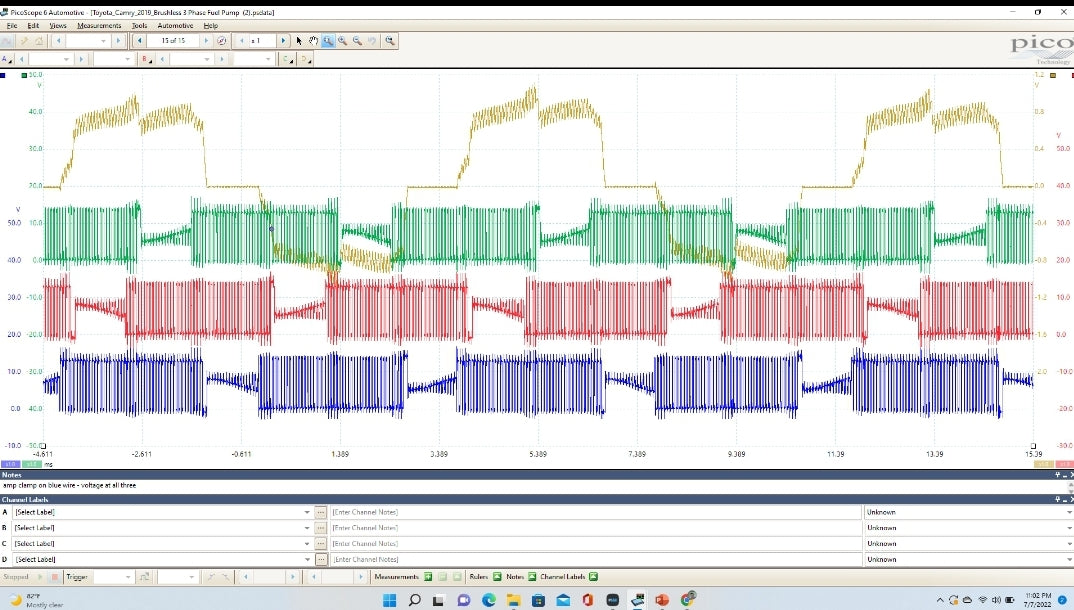
Task: Click ellipsis button for Channel B label
Action: [x=321, y=528]
